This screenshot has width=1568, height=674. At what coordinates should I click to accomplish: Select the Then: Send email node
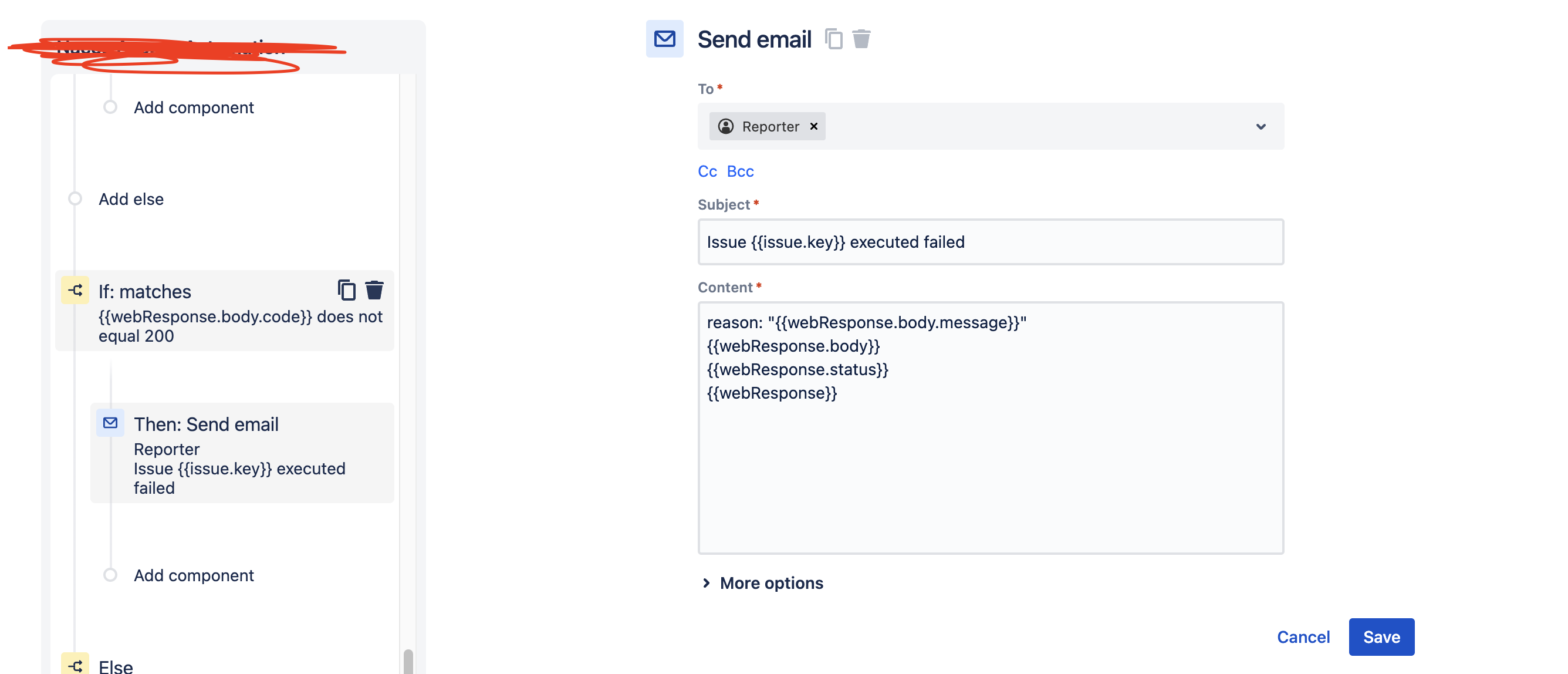coord(242,454)
